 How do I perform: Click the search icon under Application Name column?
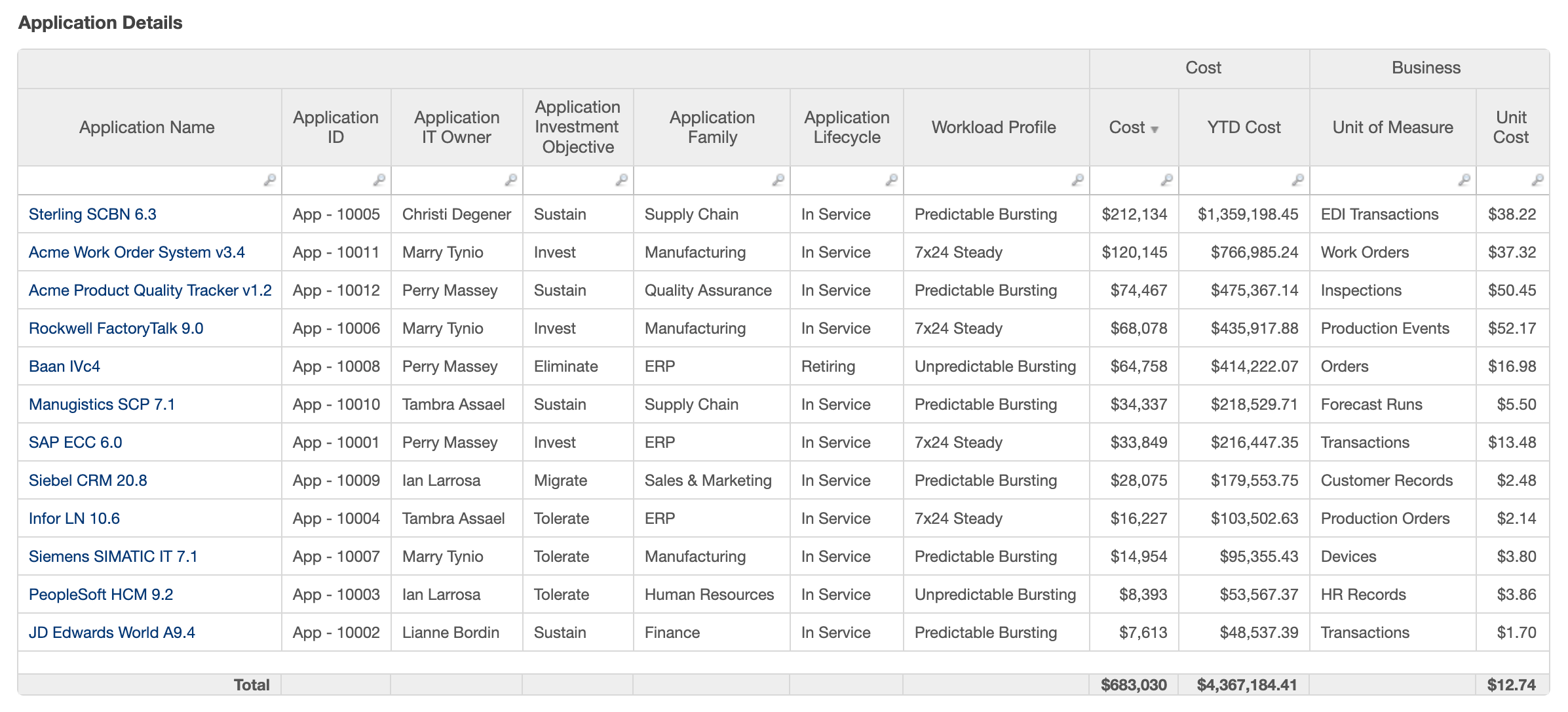[269, 180]
